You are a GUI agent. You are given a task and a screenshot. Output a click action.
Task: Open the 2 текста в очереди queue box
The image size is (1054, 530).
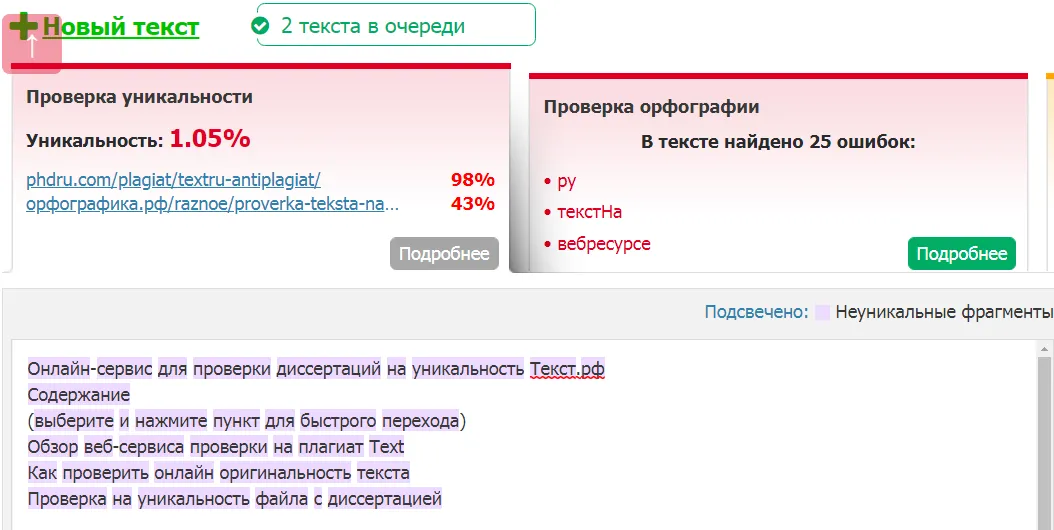coord(396,25)
